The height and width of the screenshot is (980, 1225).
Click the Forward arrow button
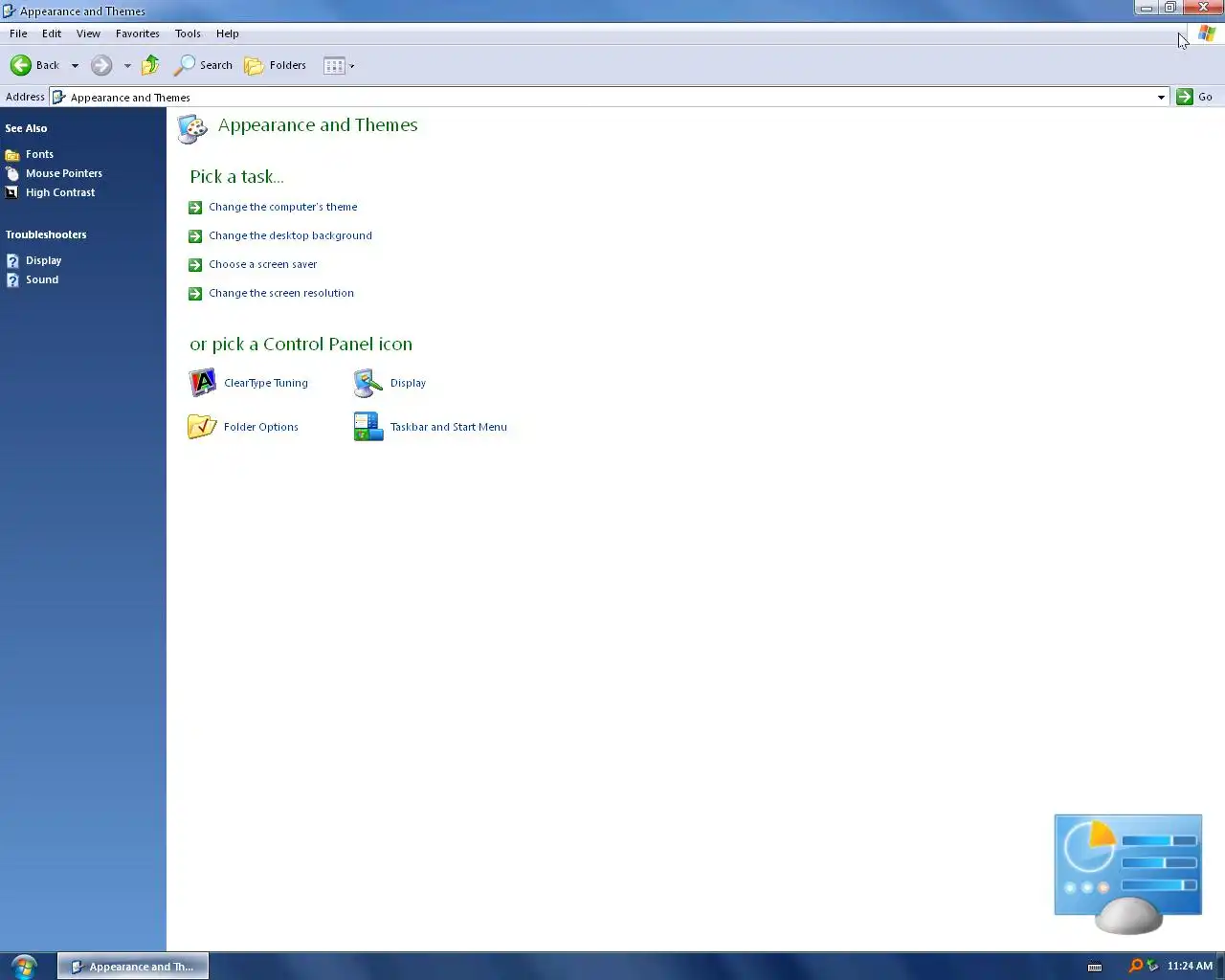click(x=101, y=65)
